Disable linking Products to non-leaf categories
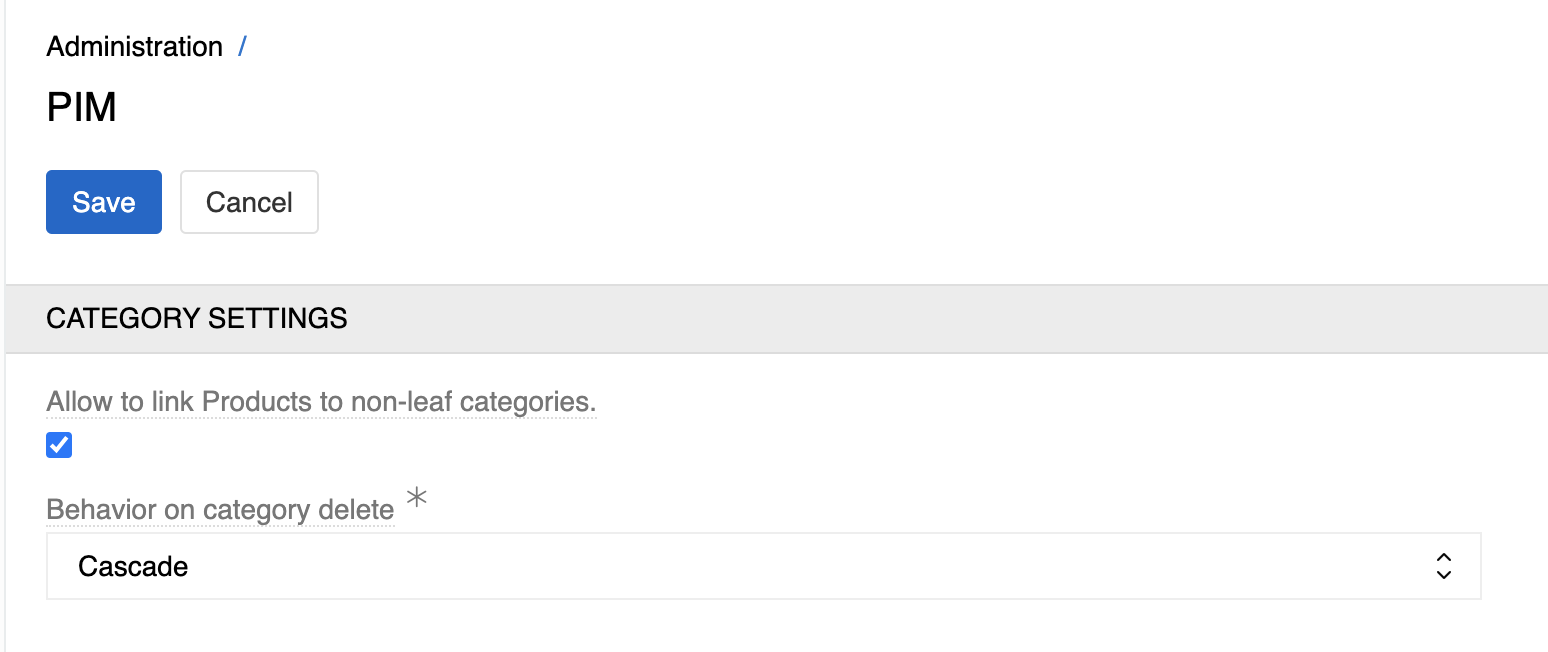The width and height of the screenshot is (1548, 652). pos(59,445)
